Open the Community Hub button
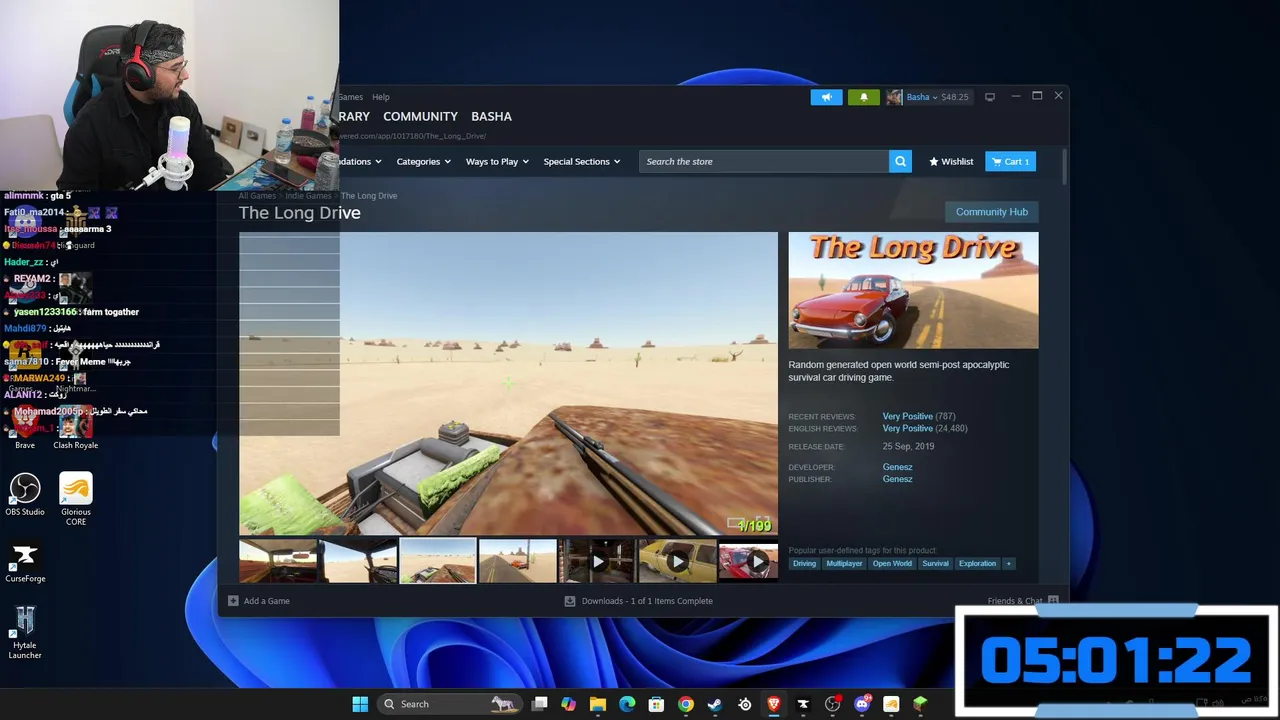 pos(992,212)
